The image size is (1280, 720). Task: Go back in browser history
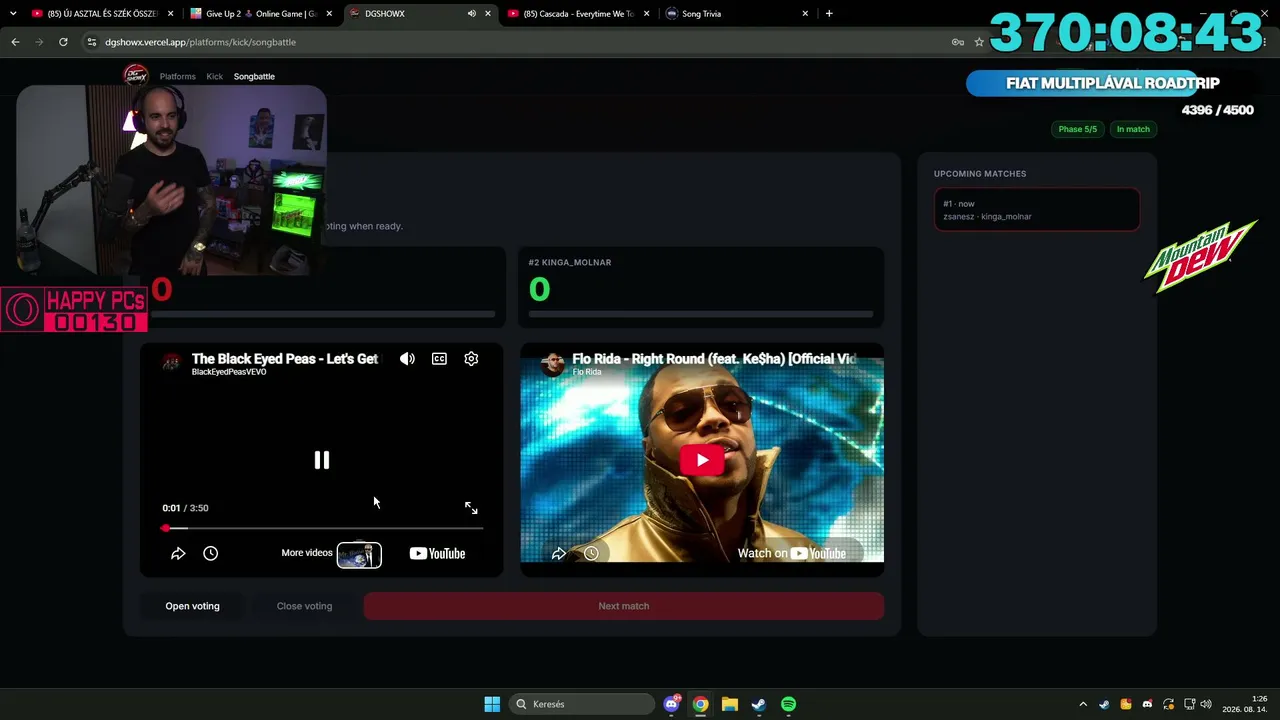click(x=15, y=42)
